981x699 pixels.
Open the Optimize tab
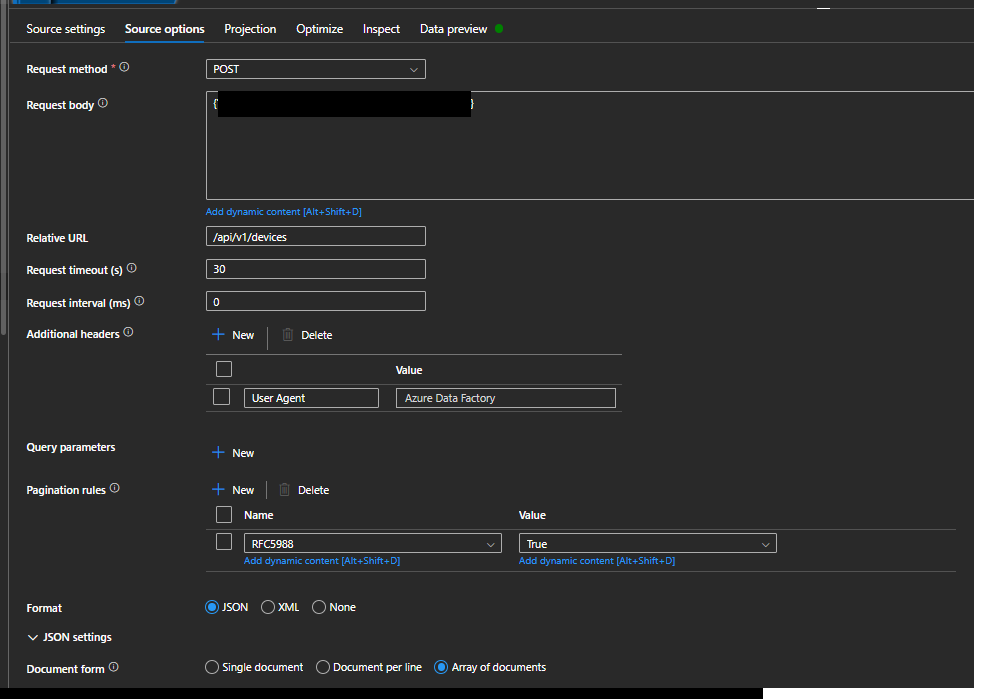tap(319, 29)
